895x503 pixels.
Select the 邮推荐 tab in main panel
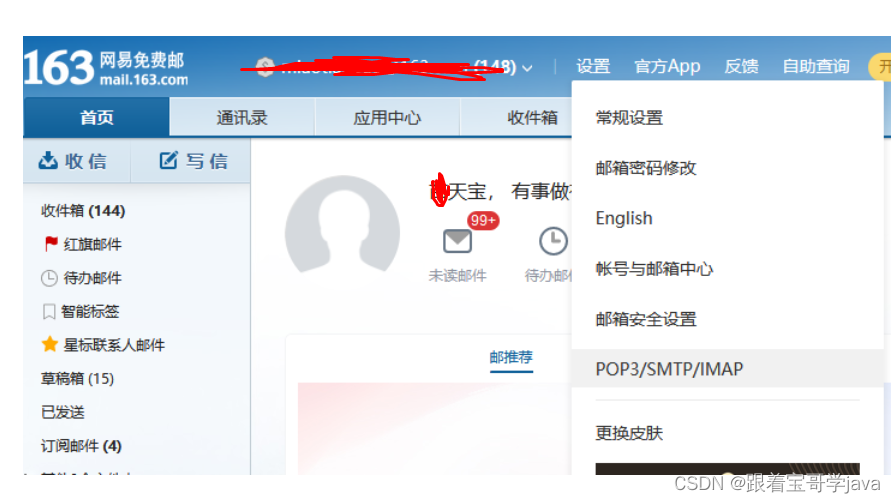(511, 357)
